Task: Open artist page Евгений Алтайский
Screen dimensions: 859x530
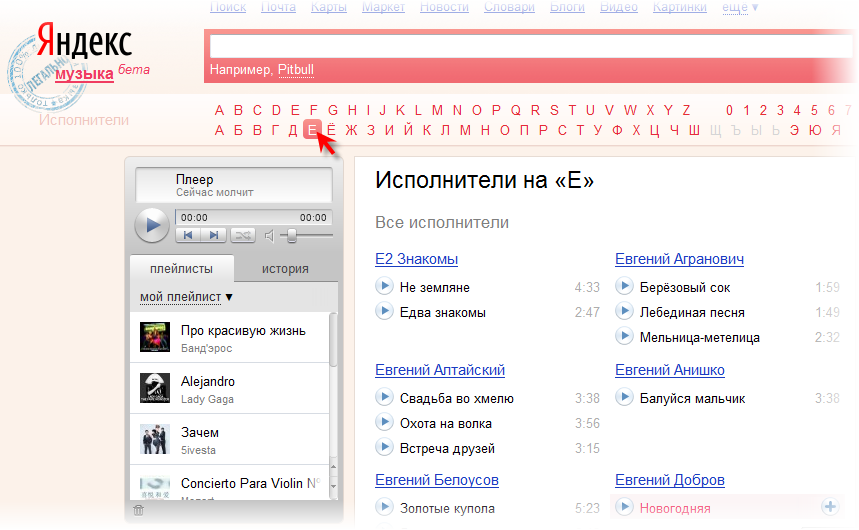Action: pyautogui.click(x=440, y=370)
